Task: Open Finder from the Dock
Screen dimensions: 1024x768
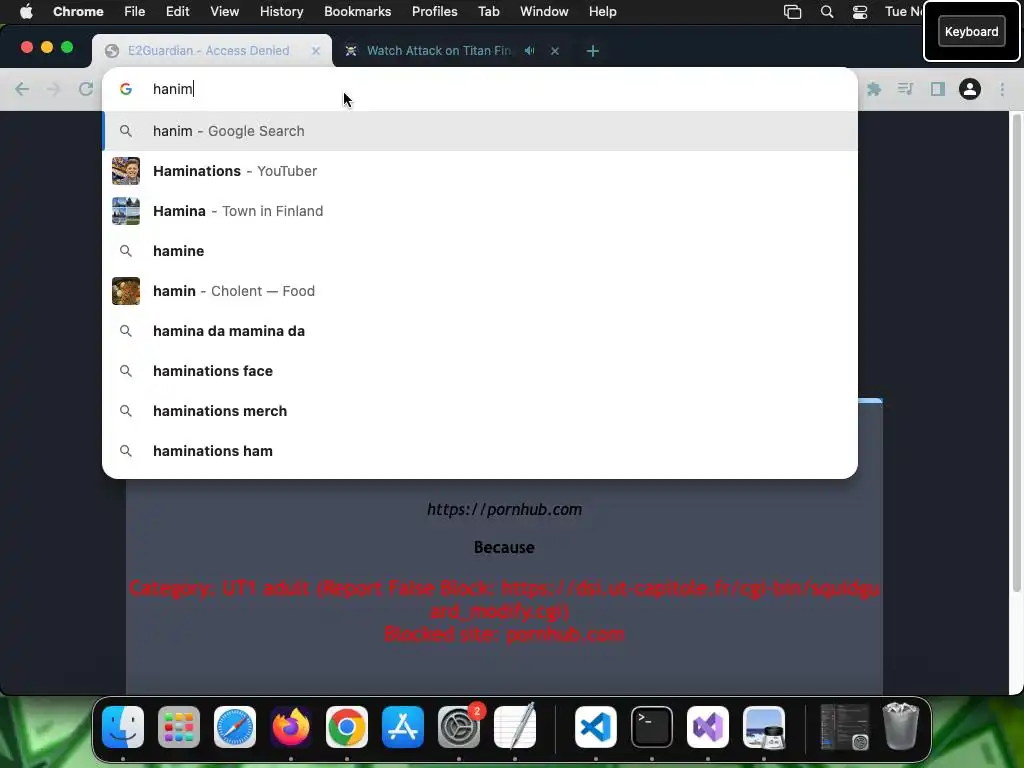Action: (123, 727)
